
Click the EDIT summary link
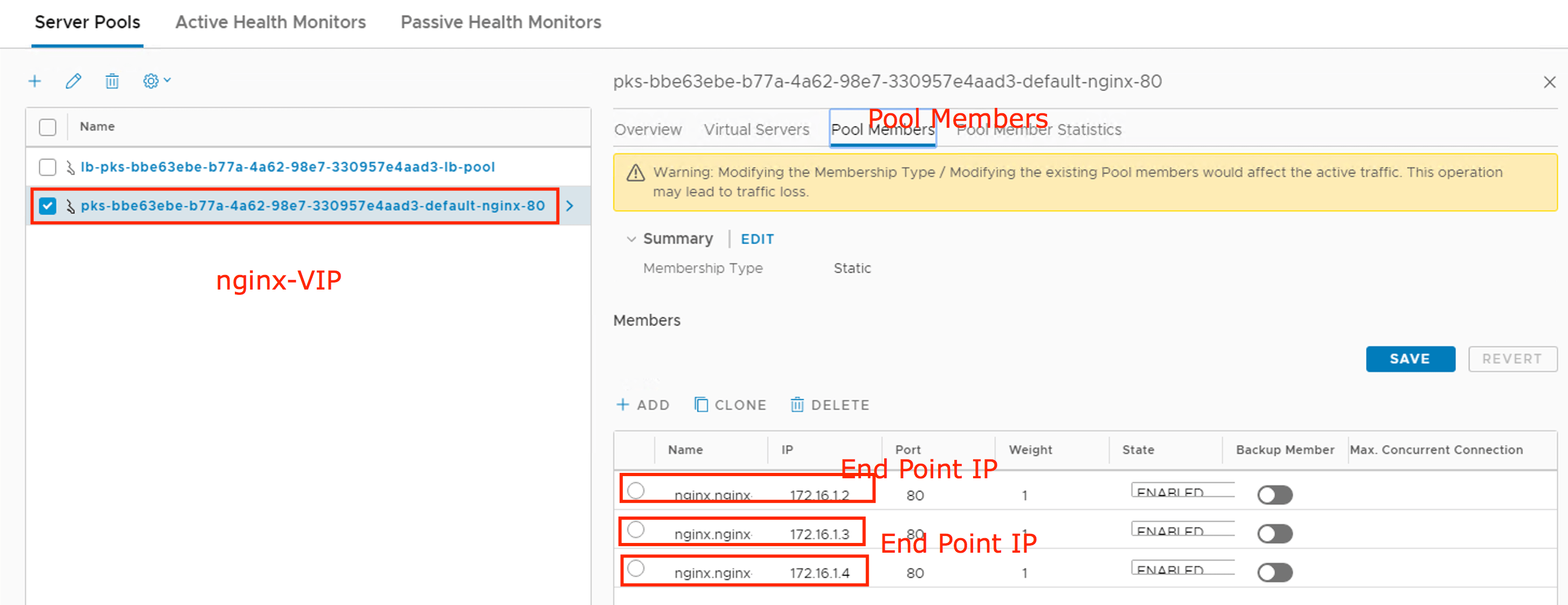pos(757,239)
